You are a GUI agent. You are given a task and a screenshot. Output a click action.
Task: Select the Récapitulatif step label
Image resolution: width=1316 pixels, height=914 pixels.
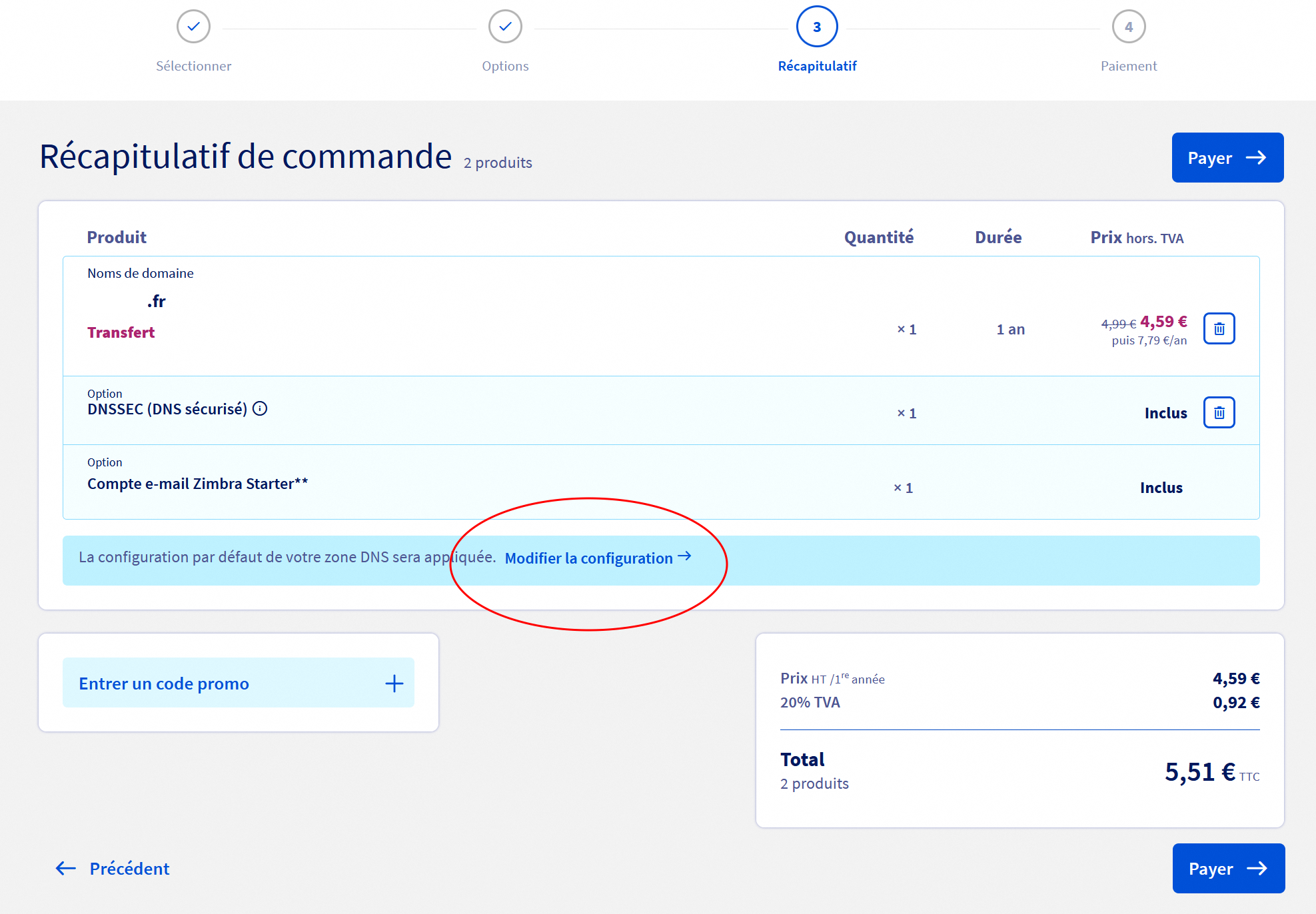pyautogui.click(x=817, y=66)
